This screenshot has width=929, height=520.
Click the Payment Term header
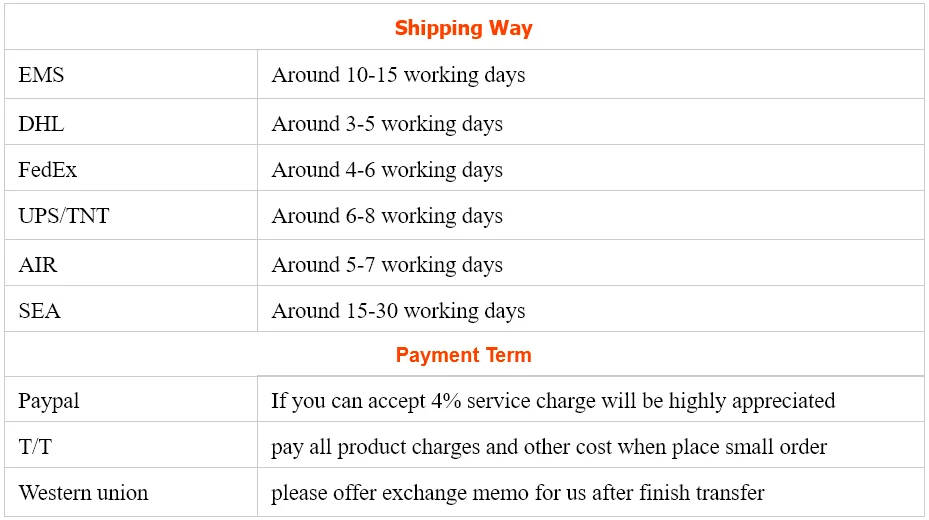pos(463,355)
